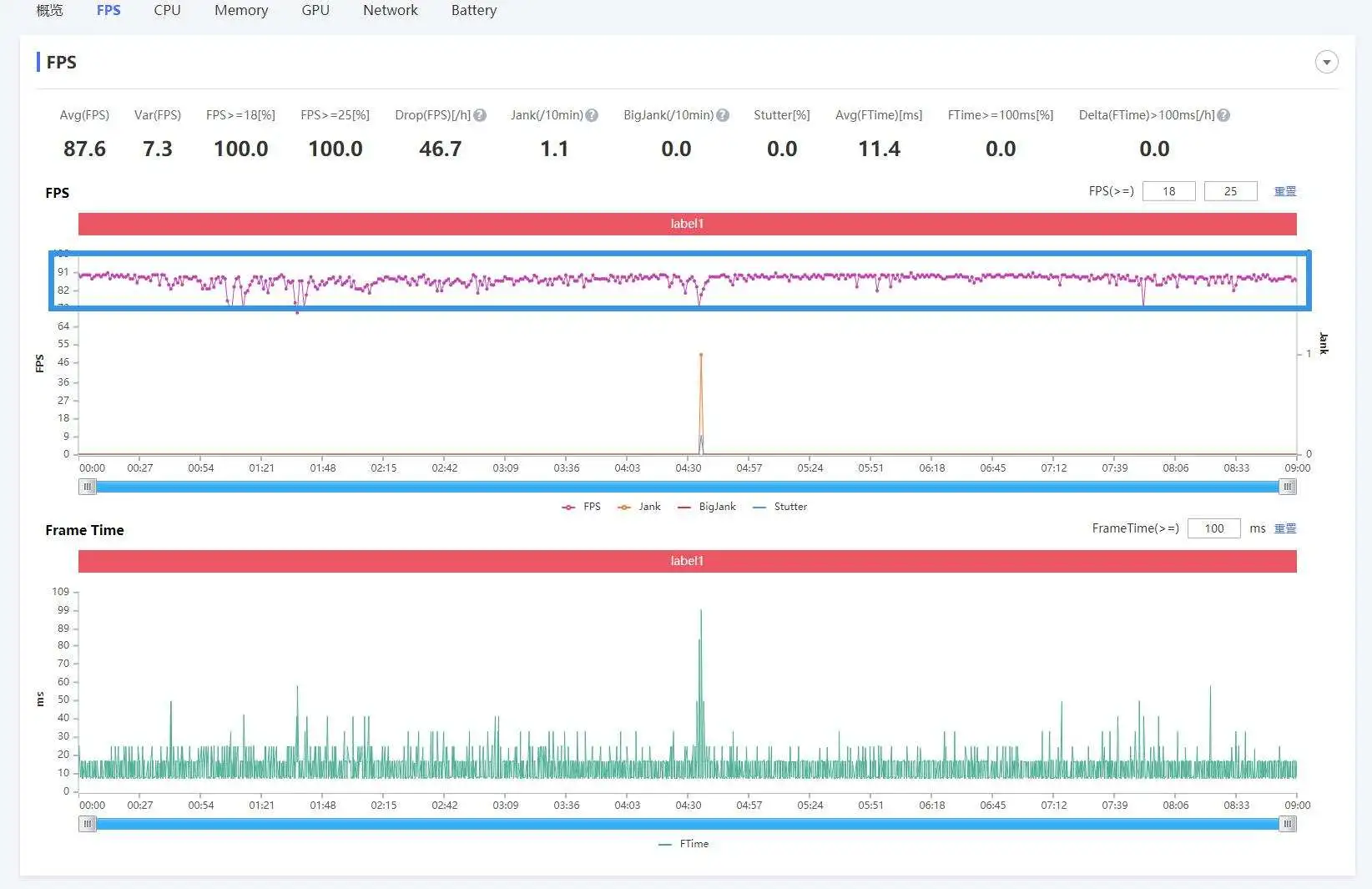
Task: Toggle Stutter series in chart legend
Action: pyautogui.click(x=780, y=507)
